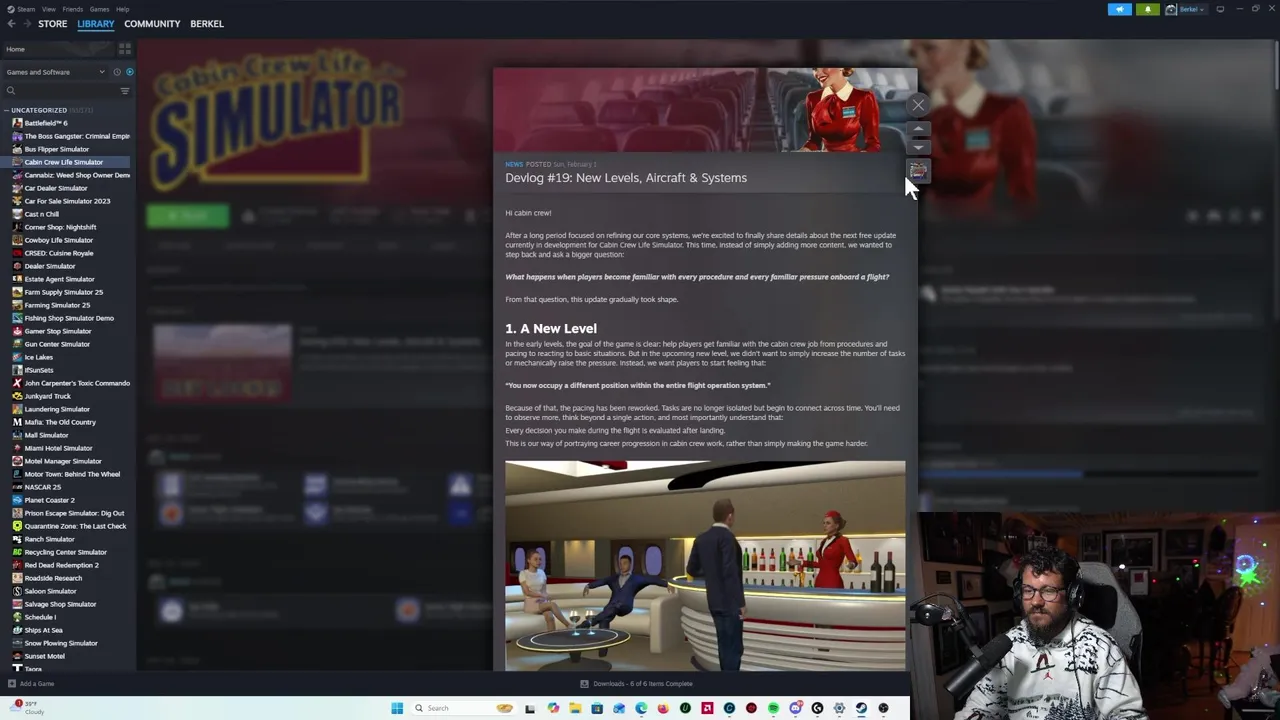Open the announcements megaphone button
Viewport: 1280px width, 720px height.
pyautogui.click(x=1120, y=9)
